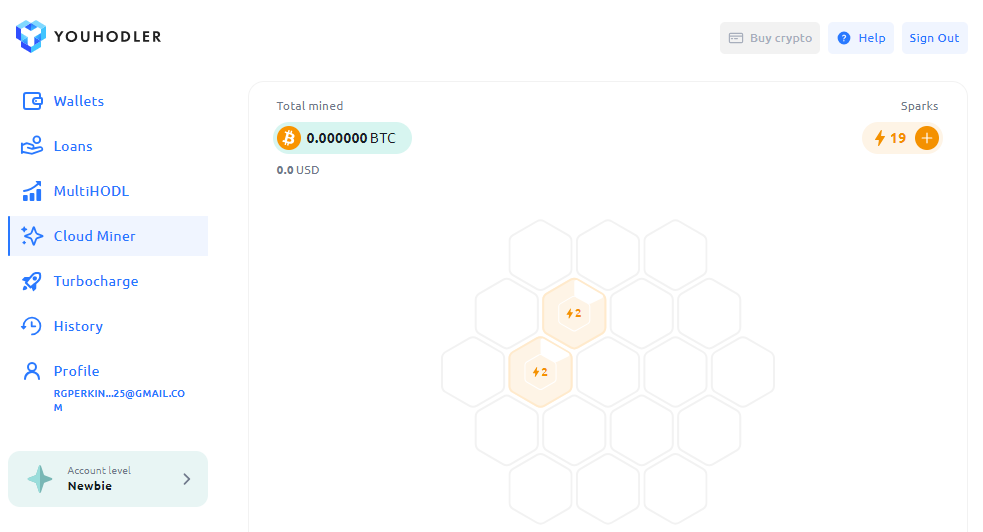Select the Turbocharge rocket icon
The height and width of the screenshot is (532, 983).
pyautogui.click(x=32, y=281)
